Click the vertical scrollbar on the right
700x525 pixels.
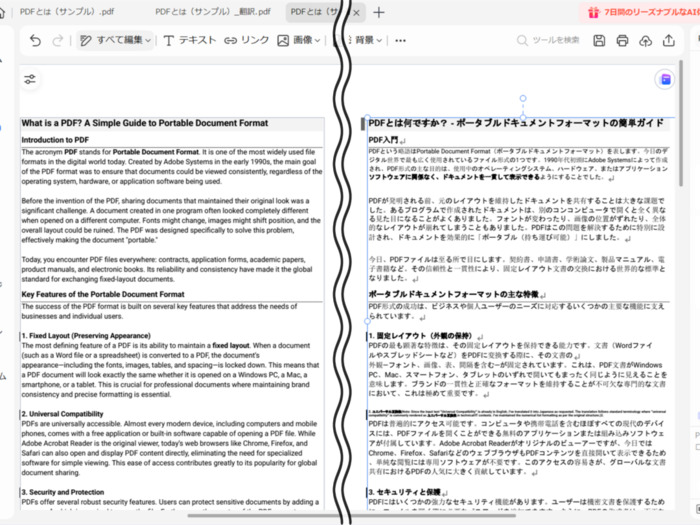click(x=681, y=123)
